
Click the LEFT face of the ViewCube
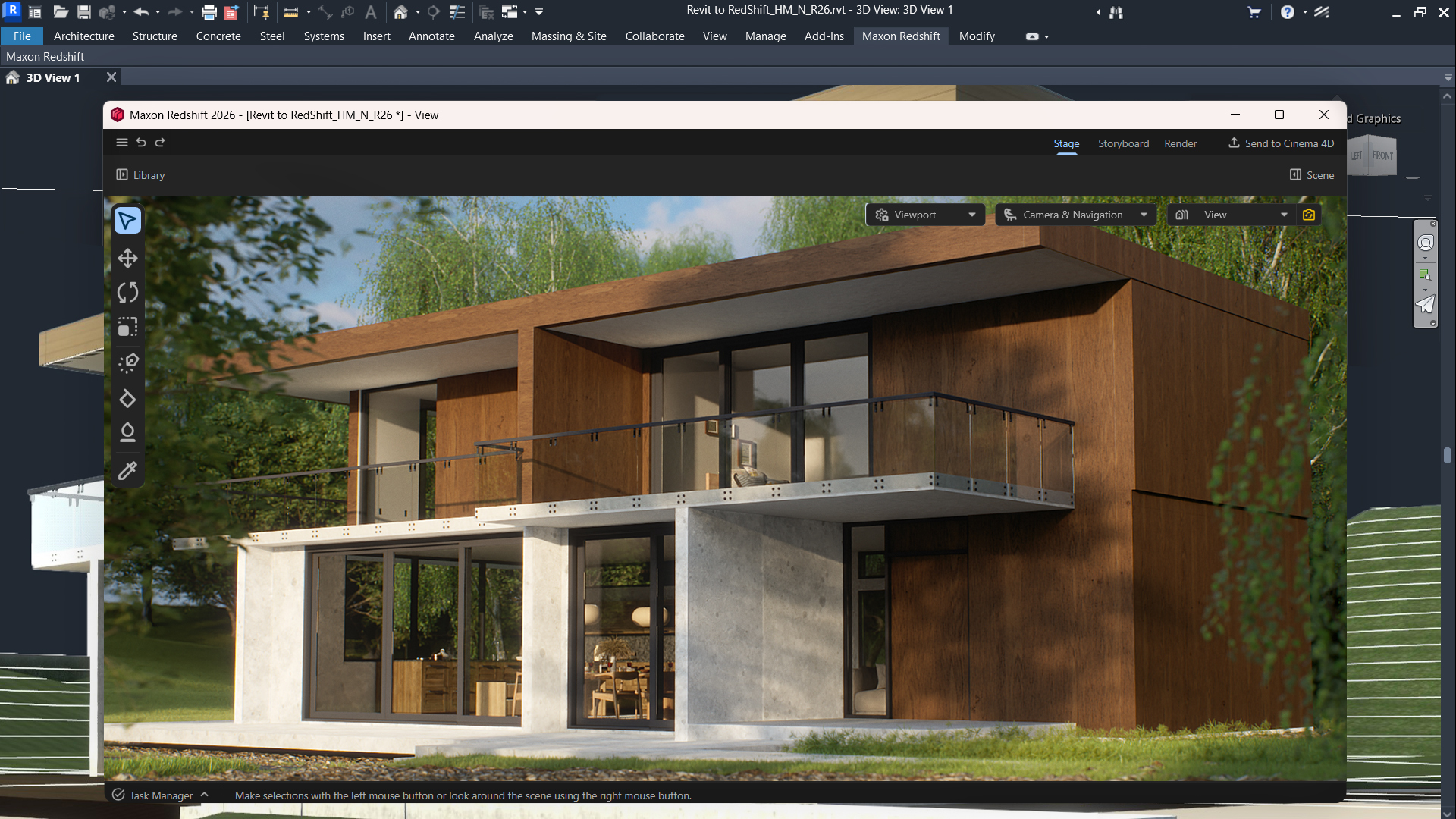click(1357, 155)
